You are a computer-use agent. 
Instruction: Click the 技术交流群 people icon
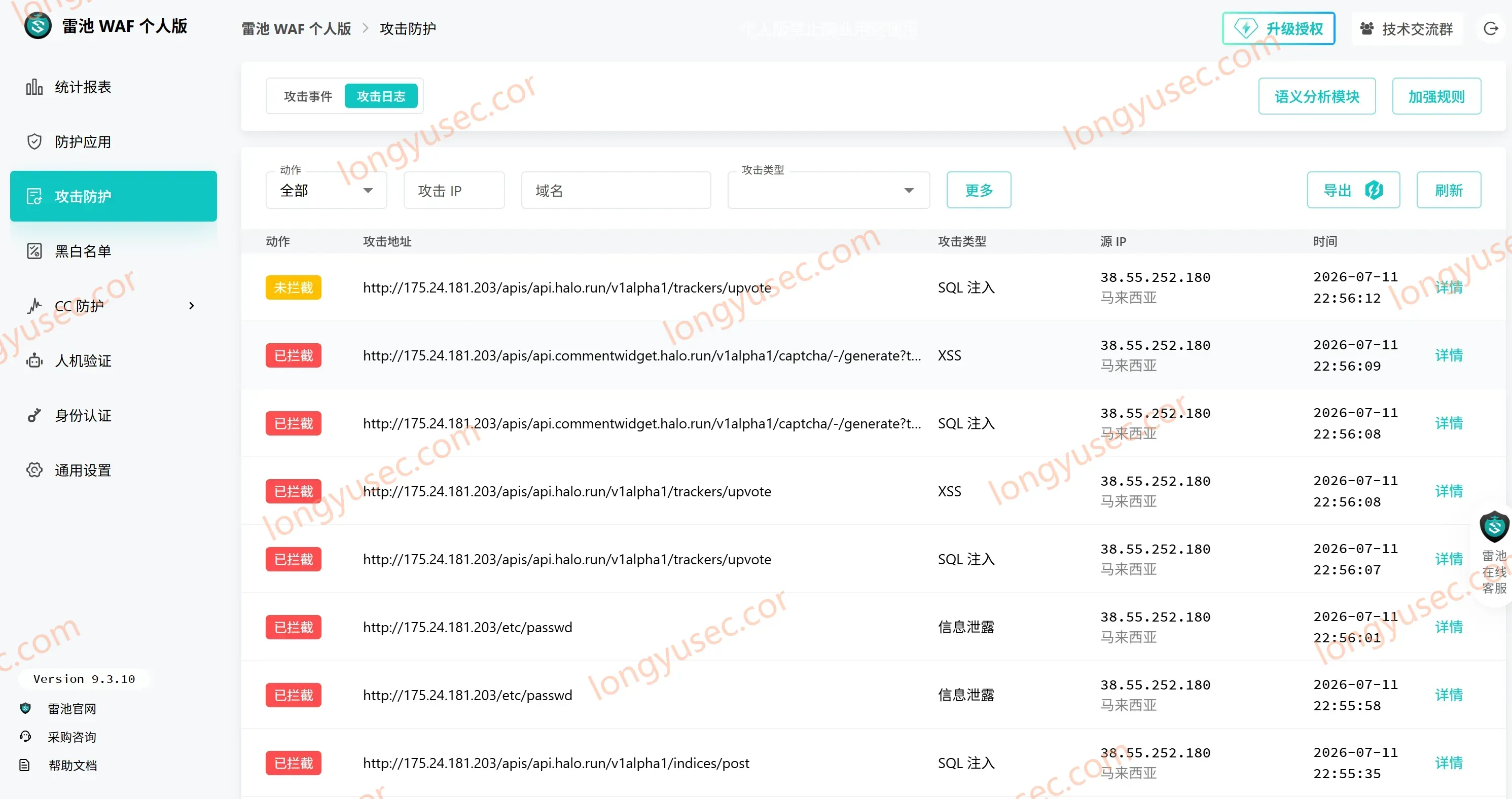click(x=1367, y=28)
